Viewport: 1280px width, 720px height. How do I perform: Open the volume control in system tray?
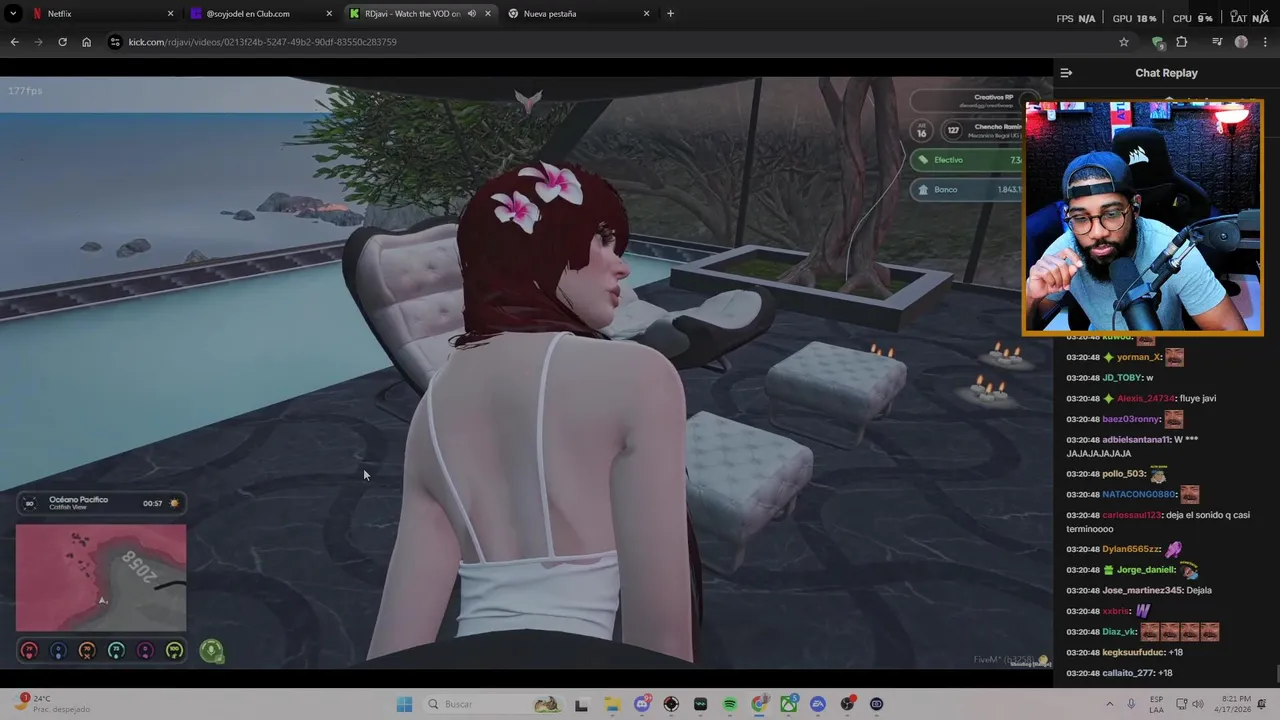point(1198,704)
